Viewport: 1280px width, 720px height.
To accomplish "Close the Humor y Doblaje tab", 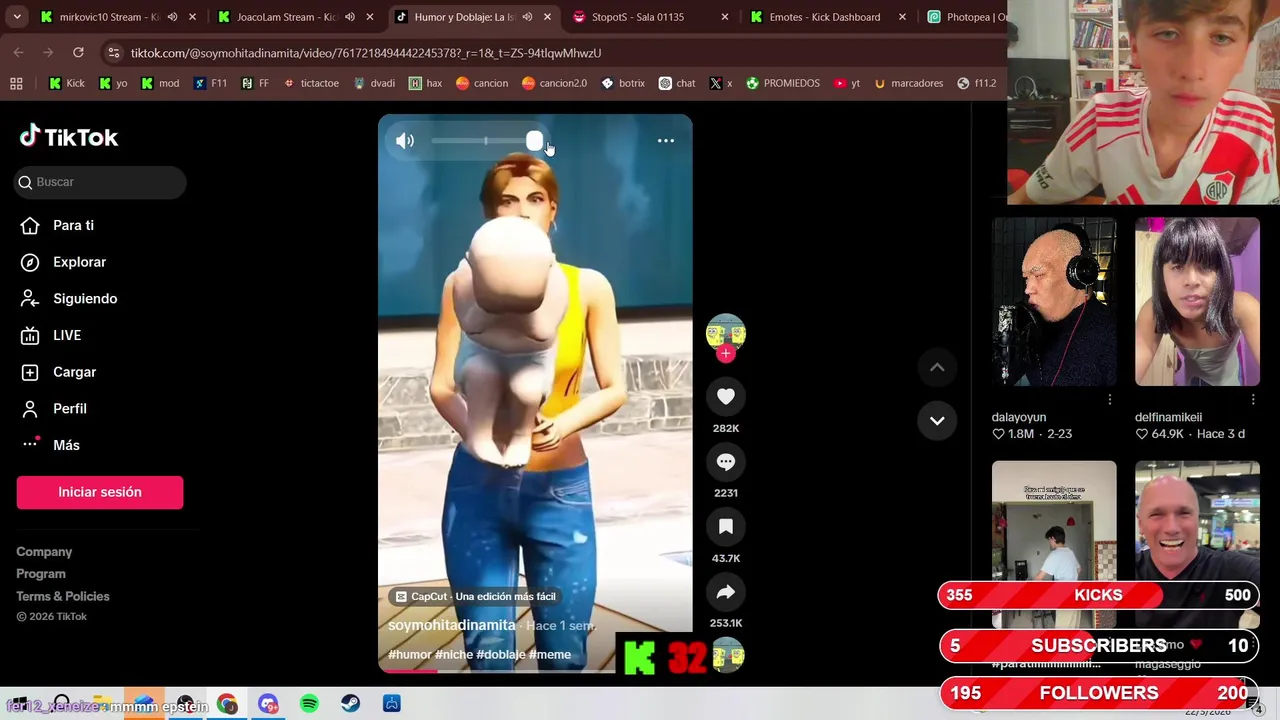I will click(x=547, y=17).
